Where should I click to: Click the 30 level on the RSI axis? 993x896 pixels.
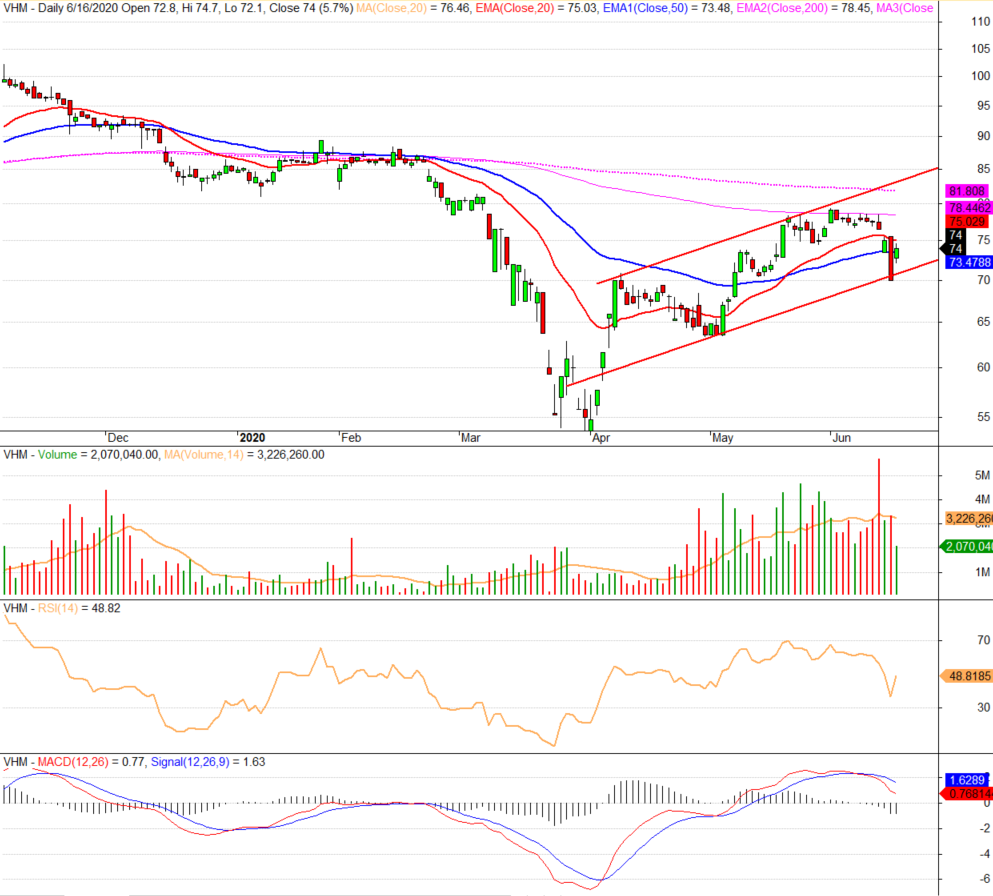pos(984,708)
